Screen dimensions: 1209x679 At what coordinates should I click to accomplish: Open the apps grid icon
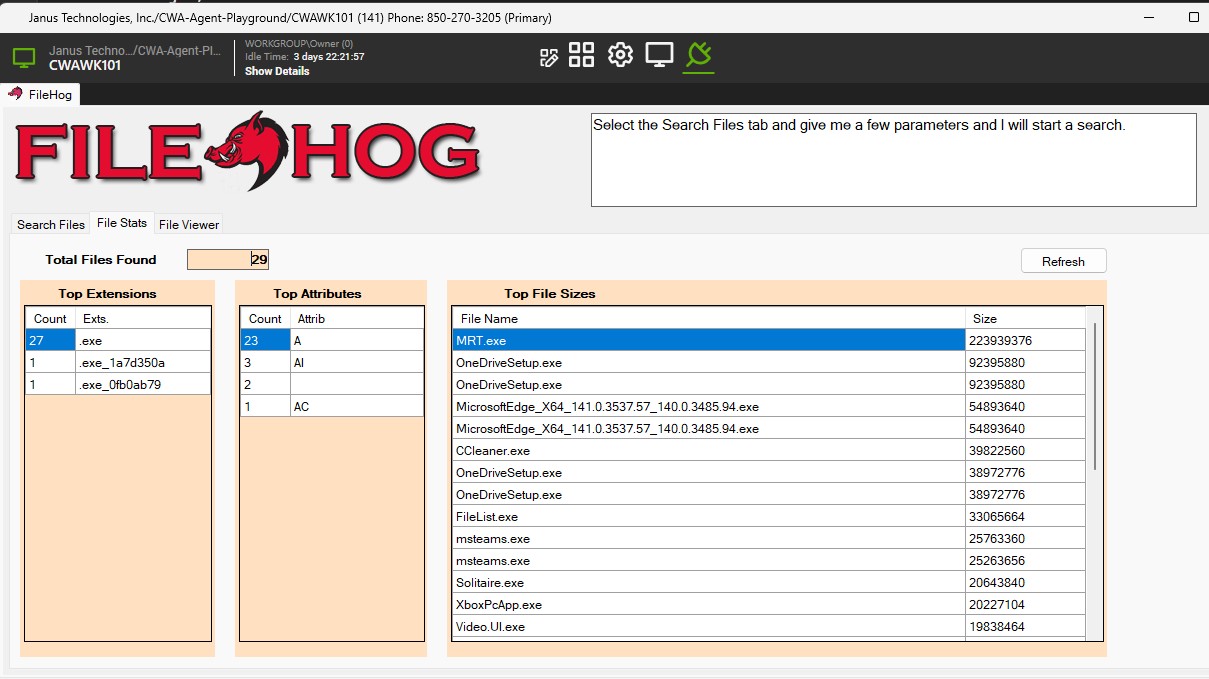581,55
